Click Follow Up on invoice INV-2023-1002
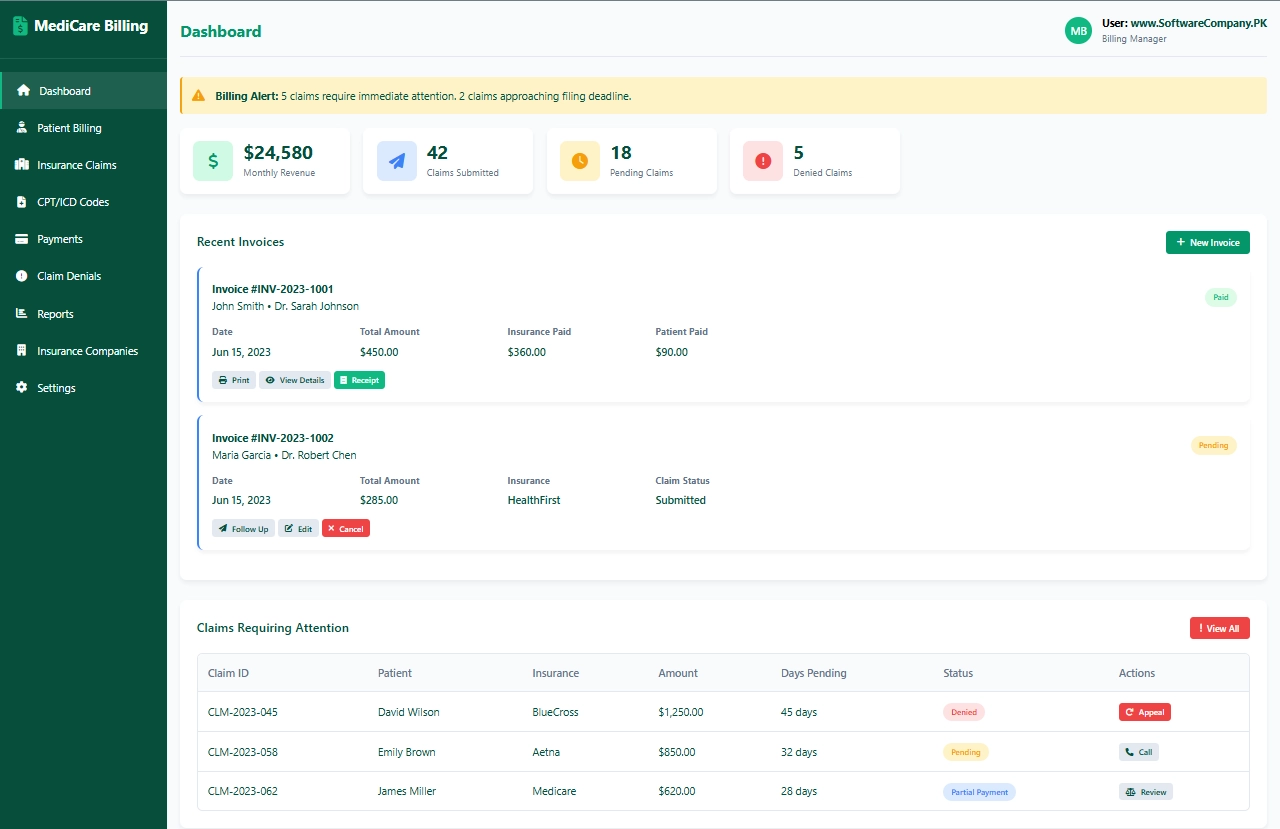The width and height of the screenshot is (1280, 829). [242, 527]
